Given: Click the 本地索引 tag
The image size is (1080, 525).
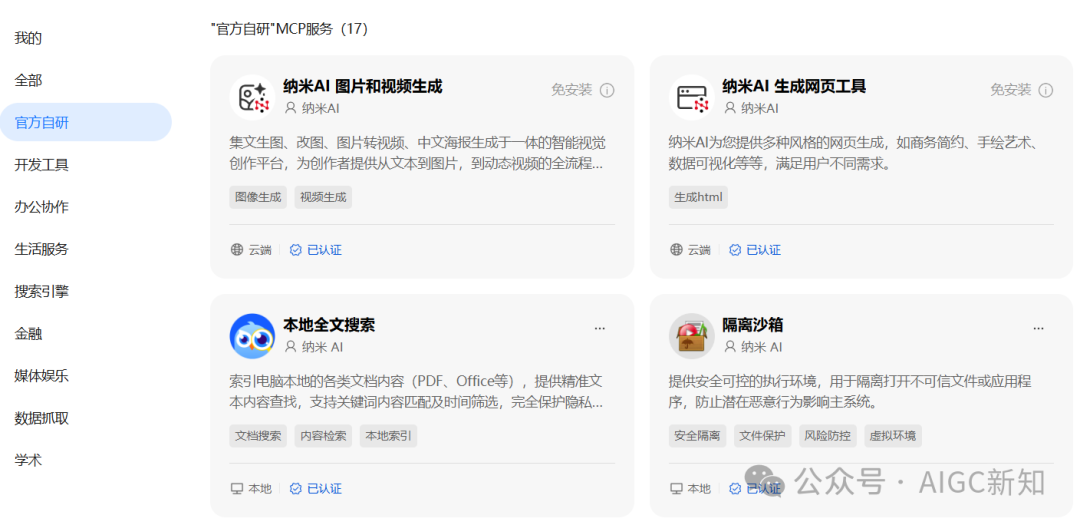Looking at the screenshot, I should click(x=388, y=436).
